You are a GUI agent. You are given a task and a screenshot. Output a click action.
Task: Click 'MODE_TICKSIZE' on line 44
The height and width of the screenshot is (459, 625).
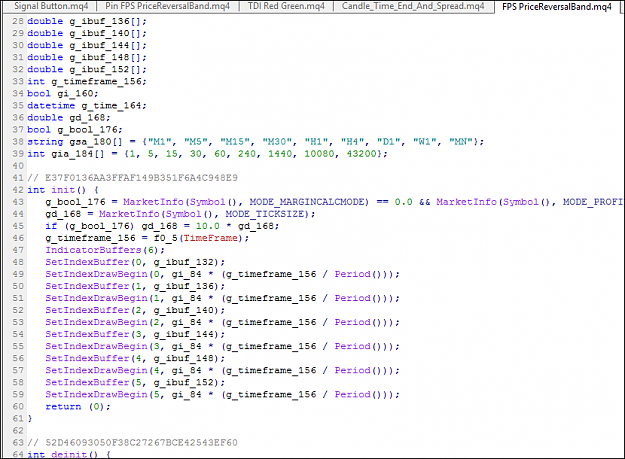265,214
